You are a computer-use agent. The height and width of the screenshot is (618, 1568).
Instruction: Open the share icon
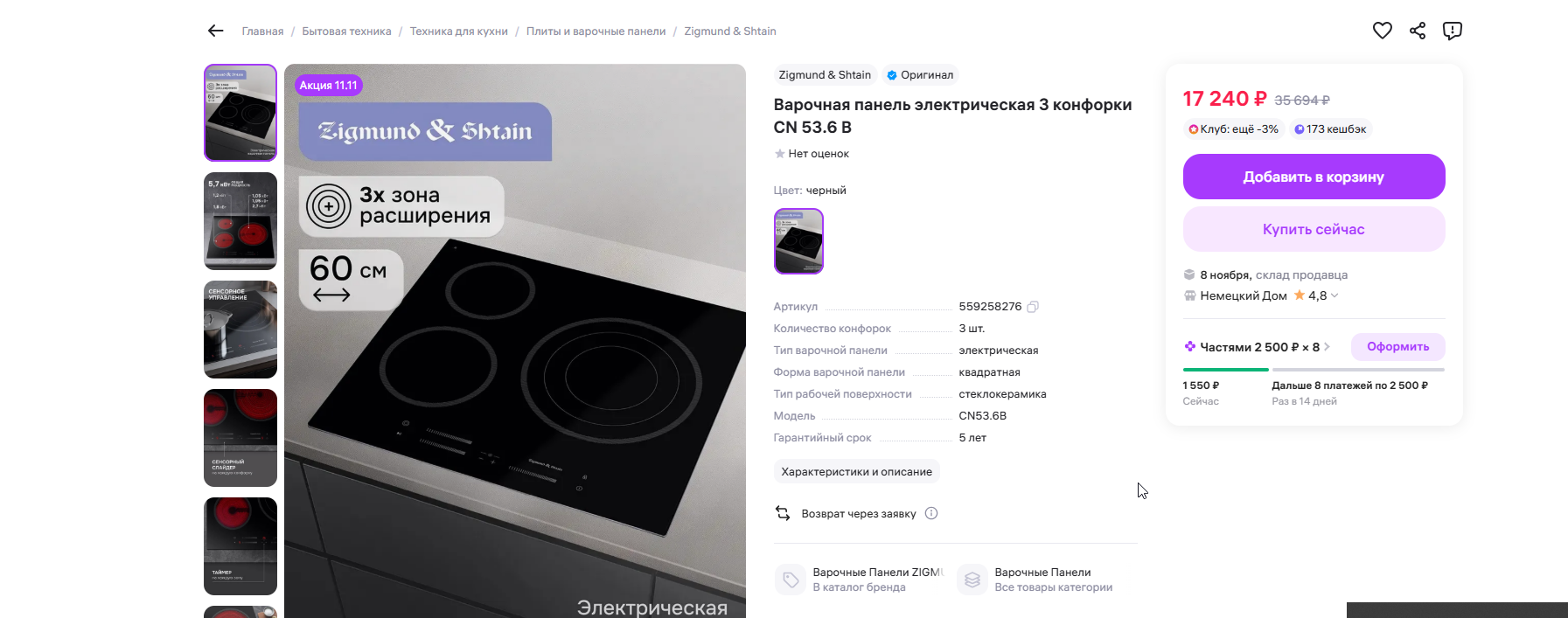[x=1418, y=31]
